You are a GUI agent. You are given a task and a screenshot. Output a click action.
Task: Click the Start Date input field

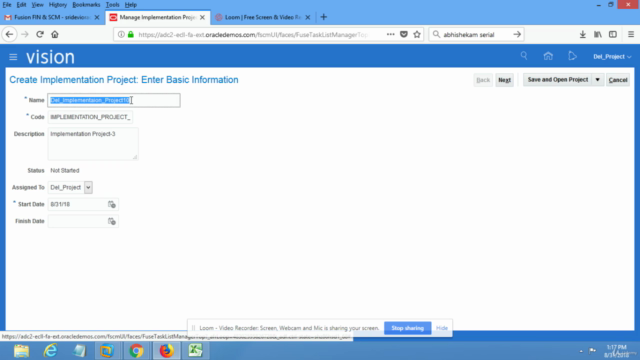(x=78, y=204)
